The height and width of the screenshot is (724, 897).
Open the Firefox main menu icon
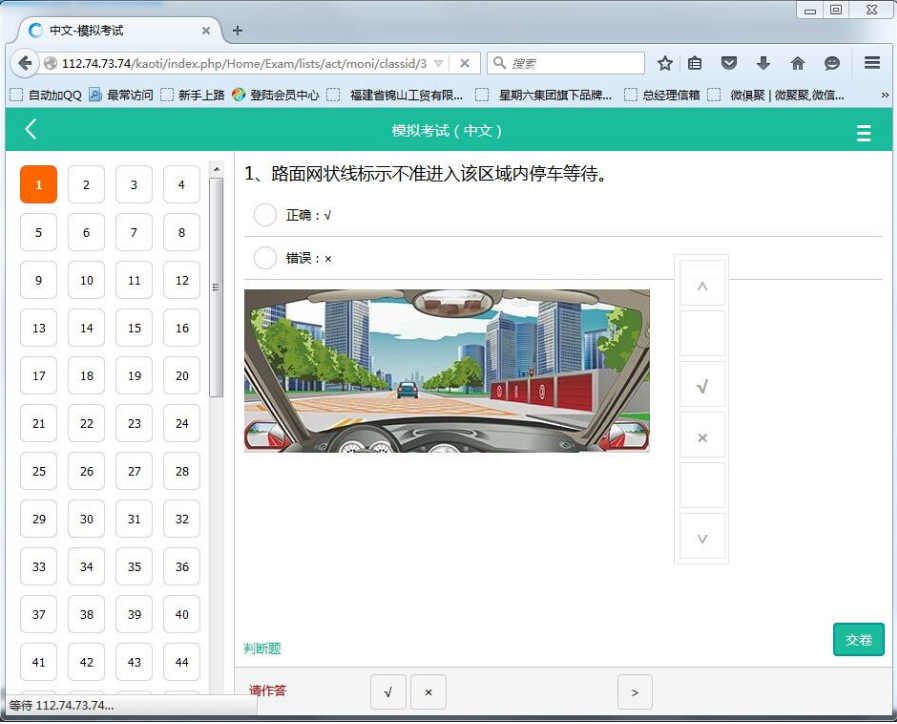pos(872,62)
